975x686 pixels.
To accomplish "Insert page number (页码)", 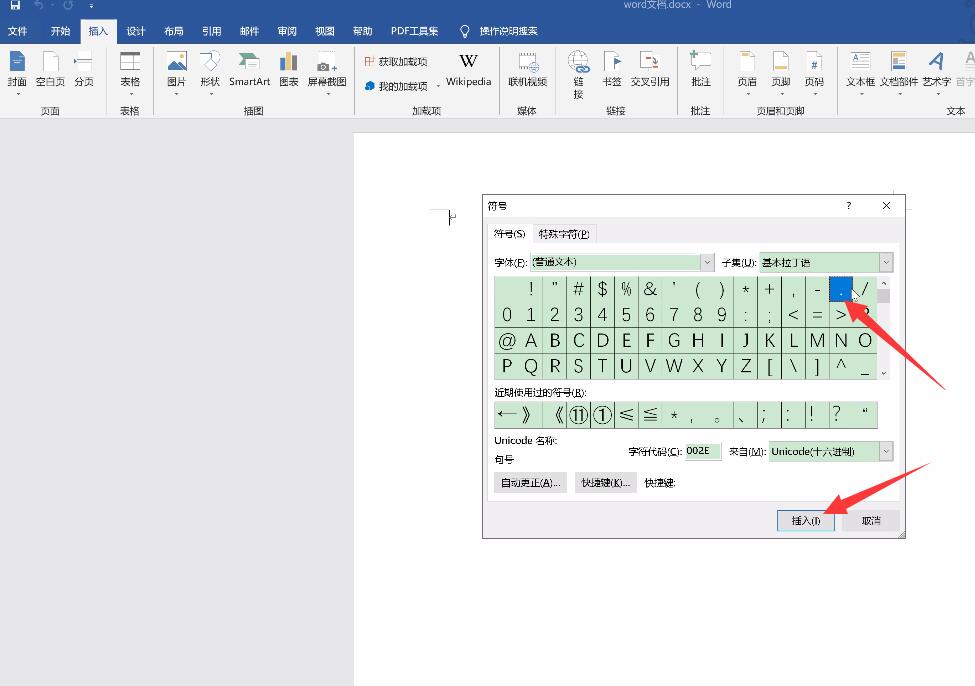I will (814, 73).
